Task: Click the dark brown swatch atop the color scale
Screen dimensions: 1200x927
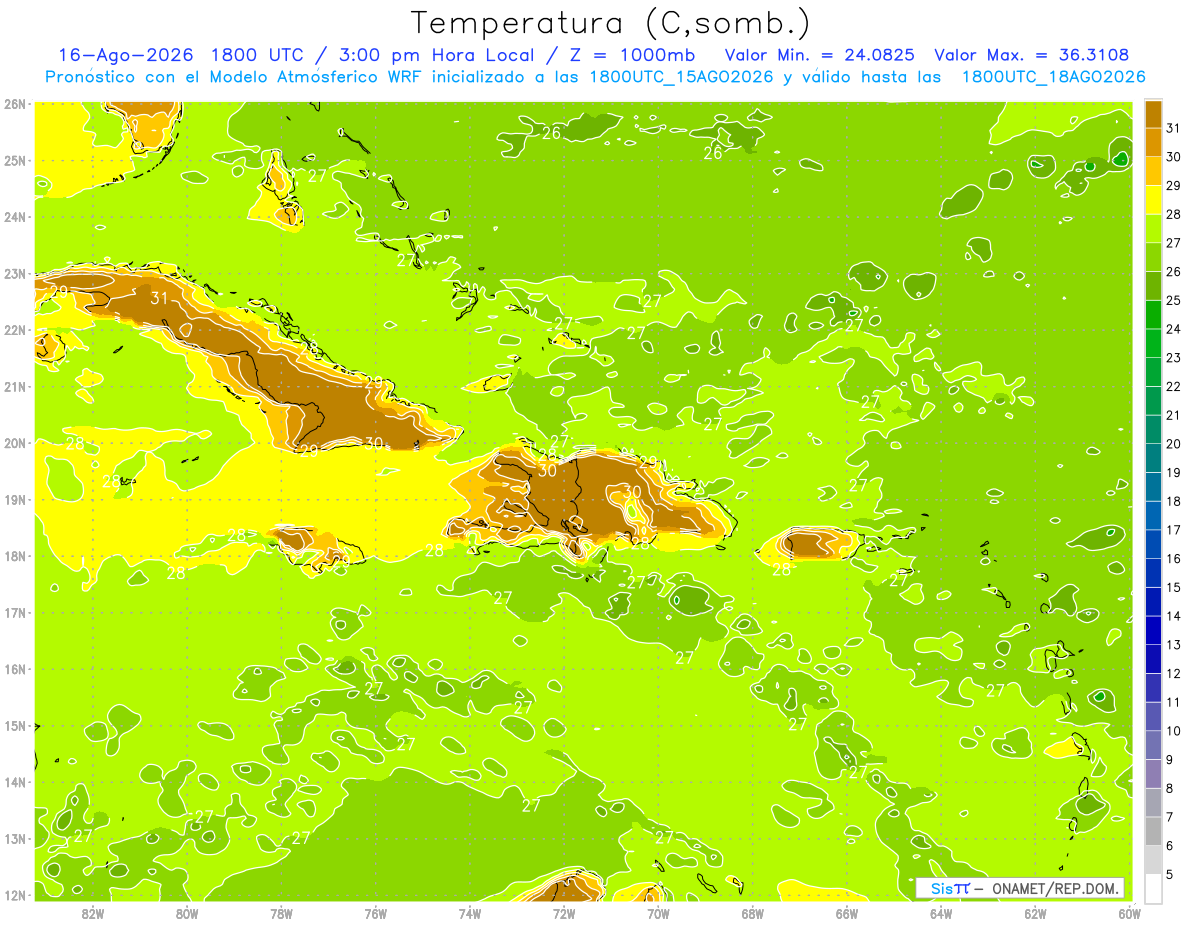Action: coord(1153,114)
